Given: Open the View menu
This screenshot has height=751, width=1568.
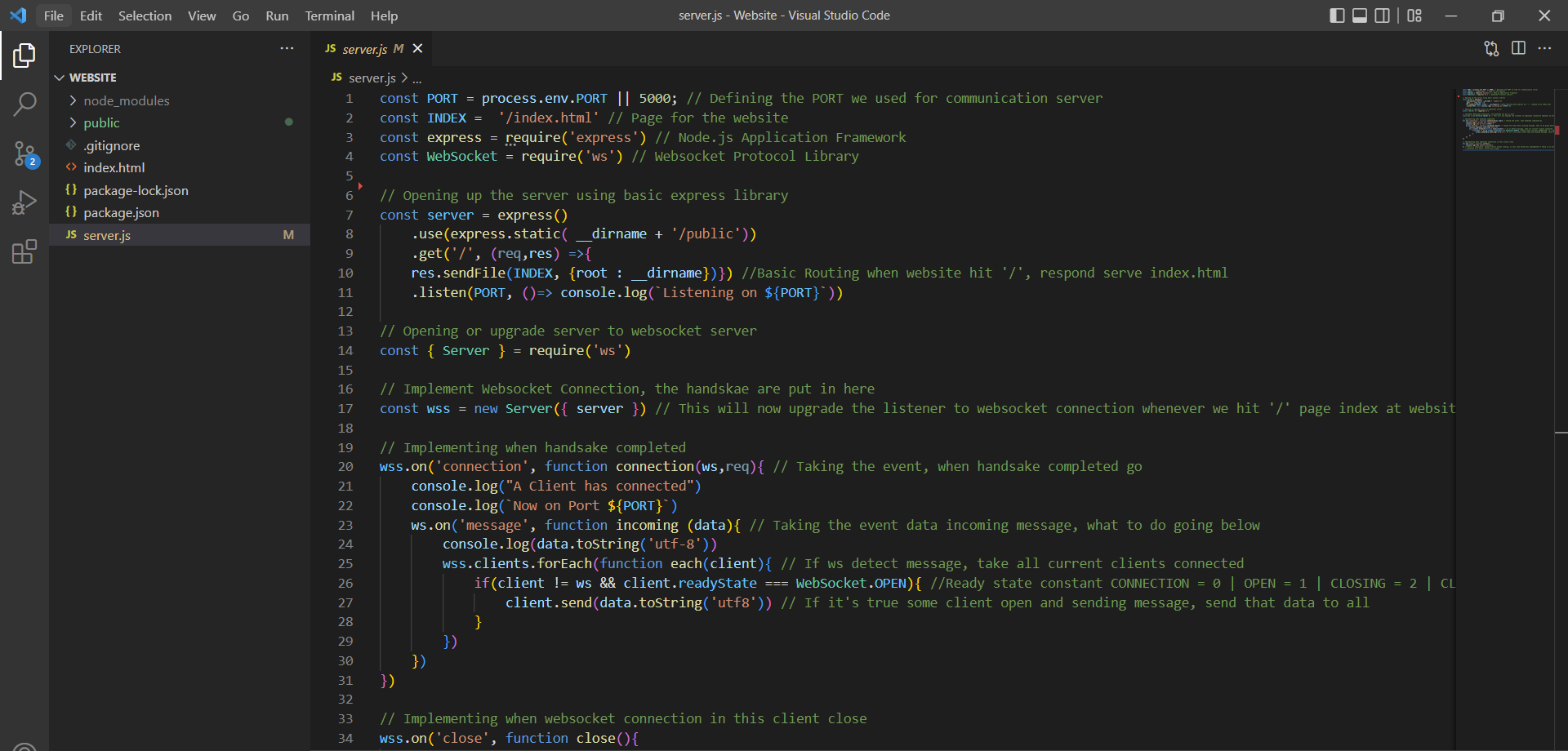Looking at the screenshot, I should pyautogui.click(x=202, y=16).
